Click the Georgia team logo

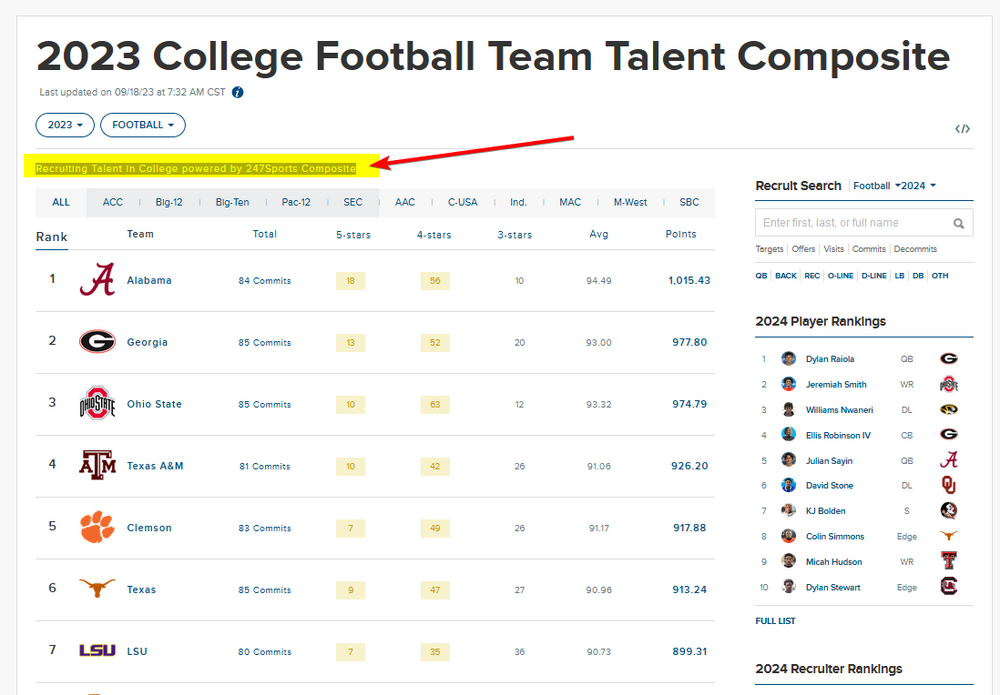coord(97,342)
